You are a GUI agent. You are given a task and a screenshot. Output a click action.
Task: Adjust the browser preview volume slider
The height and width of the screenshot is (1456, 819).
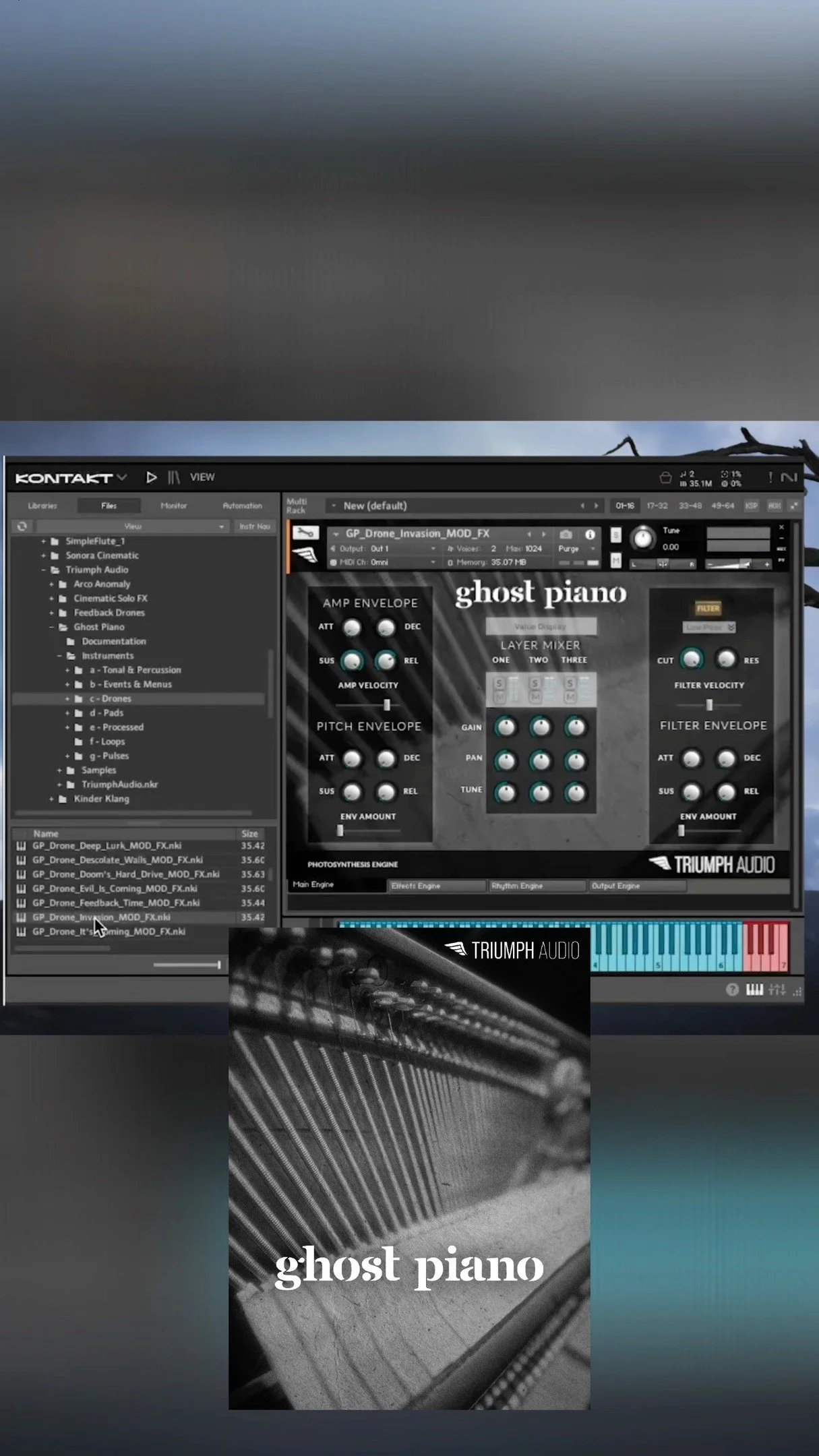tap(187, 965)
